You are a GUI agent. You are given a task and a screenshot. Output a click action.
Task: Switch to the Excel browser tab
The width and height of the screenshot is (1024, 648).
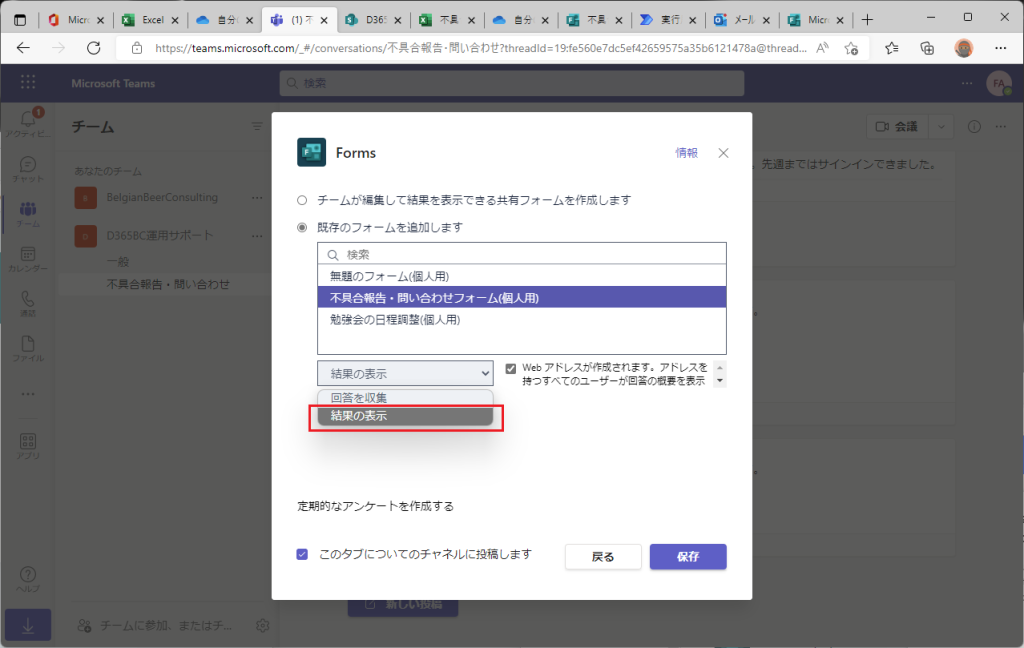(x=151, y=20)
